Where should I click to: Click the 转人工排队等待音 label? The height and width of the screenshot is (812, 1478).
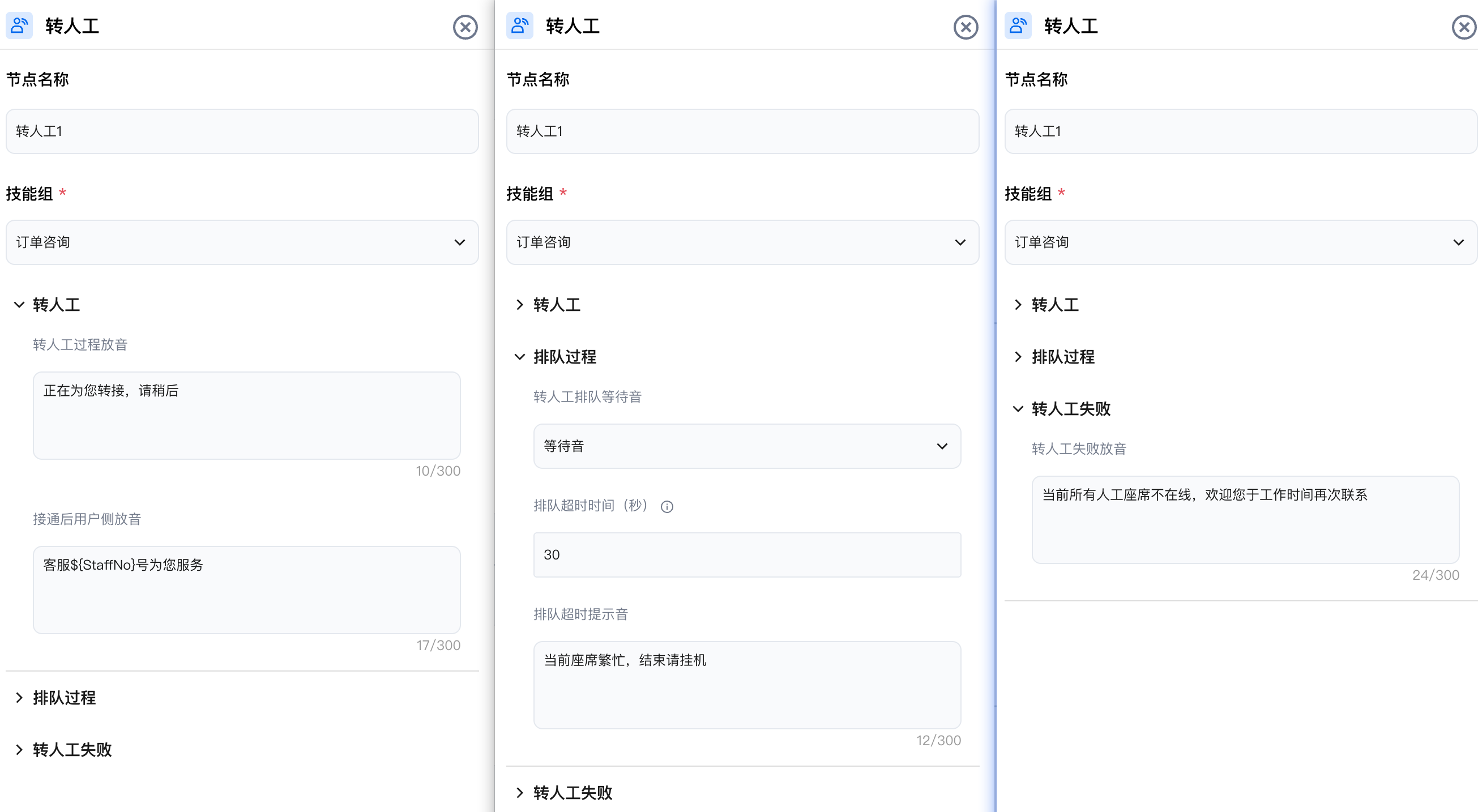click(588, 396)
